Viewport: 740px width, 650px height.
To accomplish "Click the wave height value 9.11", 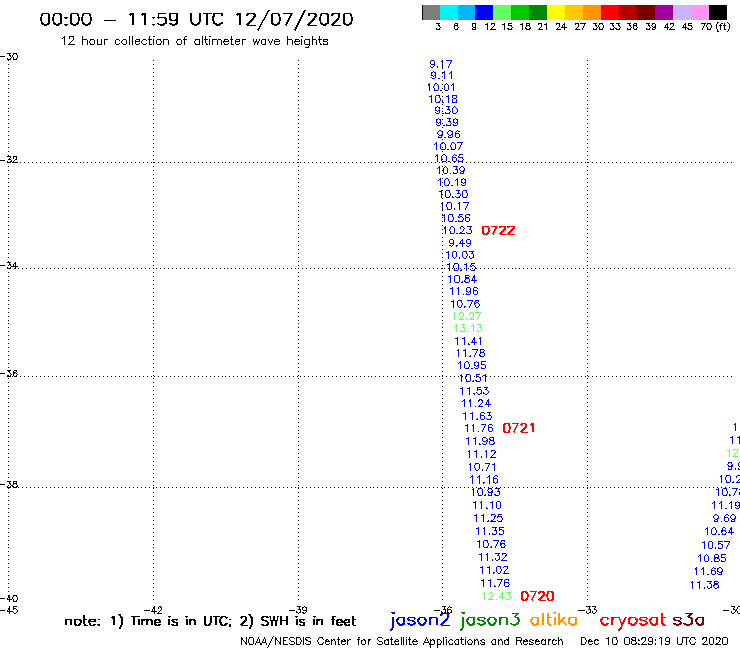I will [442, 75].
